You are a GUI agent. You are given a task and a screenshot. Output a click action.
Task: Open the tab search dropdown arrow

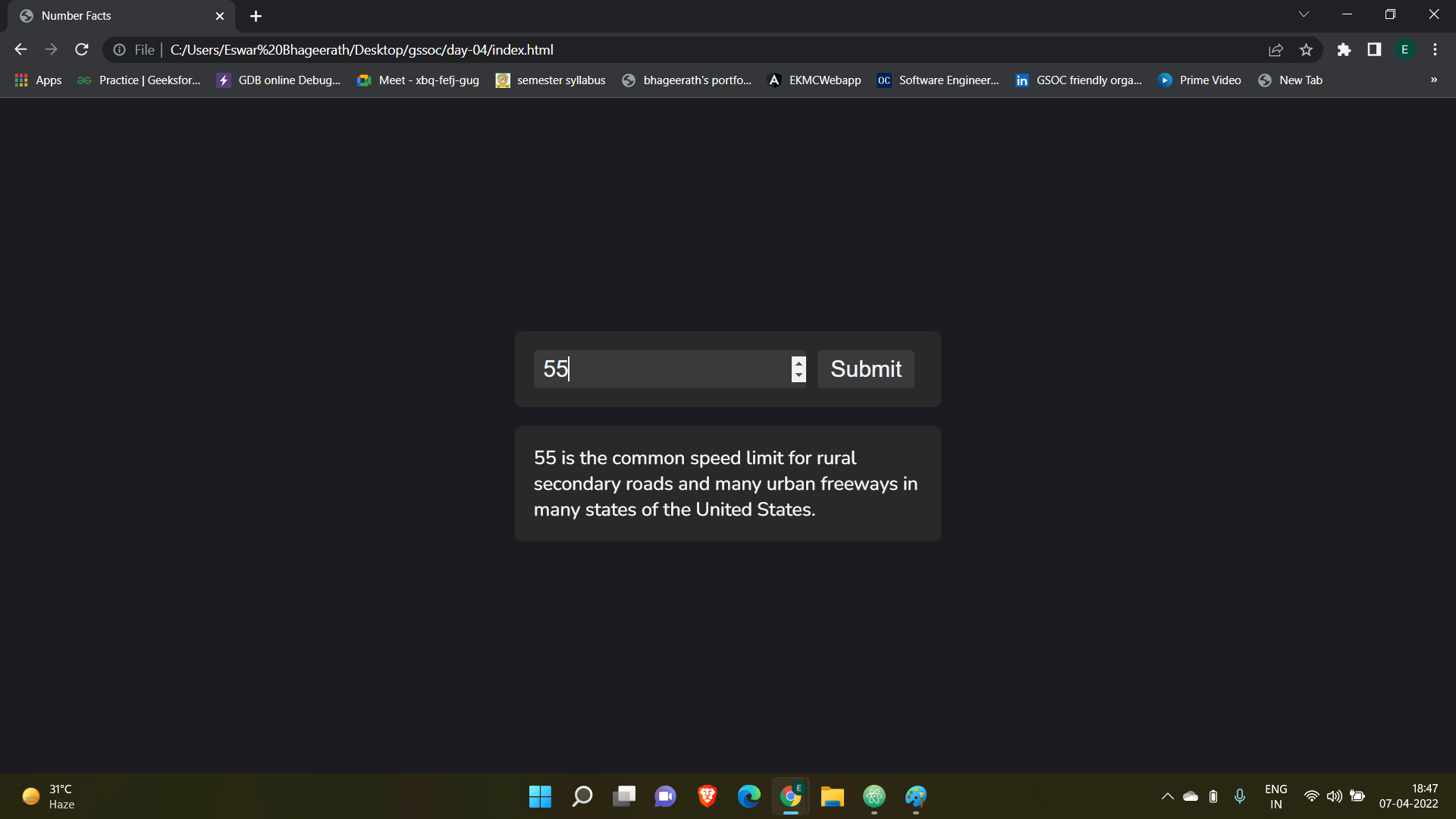[x=1304, y=14]
